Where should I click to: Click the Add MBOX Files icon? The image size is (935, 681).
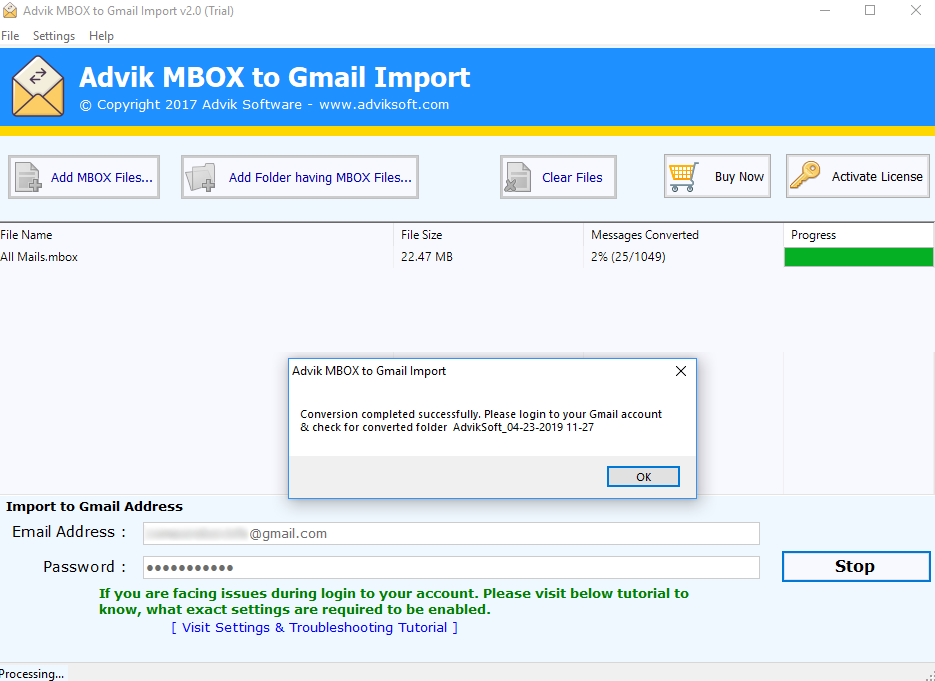[x=28, y=176]
